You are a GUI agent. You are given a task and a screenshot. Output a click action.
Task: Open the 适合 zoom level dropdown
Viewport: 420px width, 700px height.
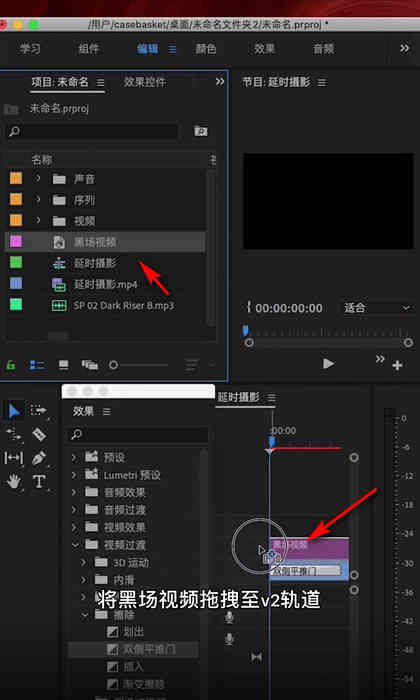click(x=376, y=308)
